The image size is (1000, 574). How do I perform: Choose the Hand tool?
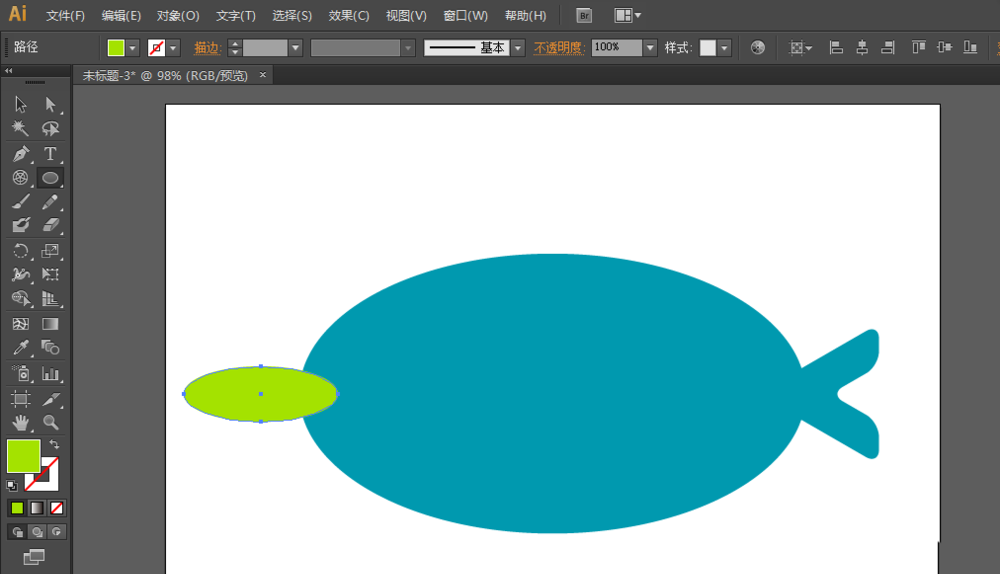coord(21,423)
